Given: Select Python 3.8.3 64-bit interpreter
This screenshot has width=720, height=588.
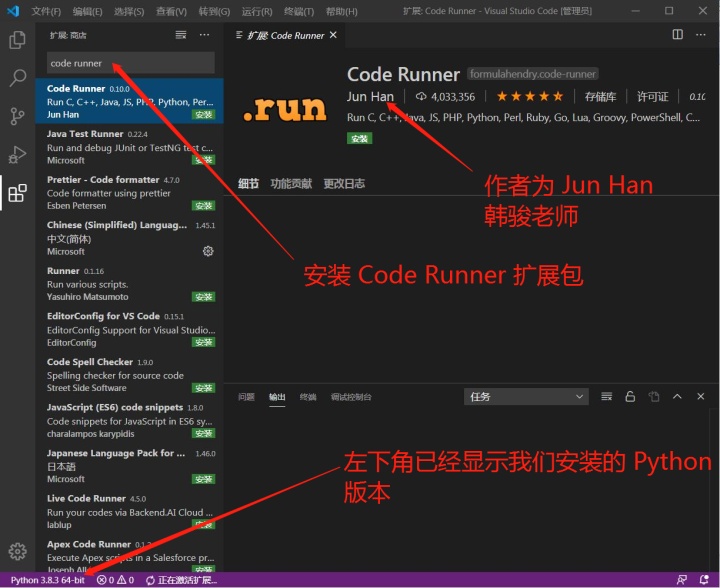Looking at the screenshot, I should pos(48,580).
